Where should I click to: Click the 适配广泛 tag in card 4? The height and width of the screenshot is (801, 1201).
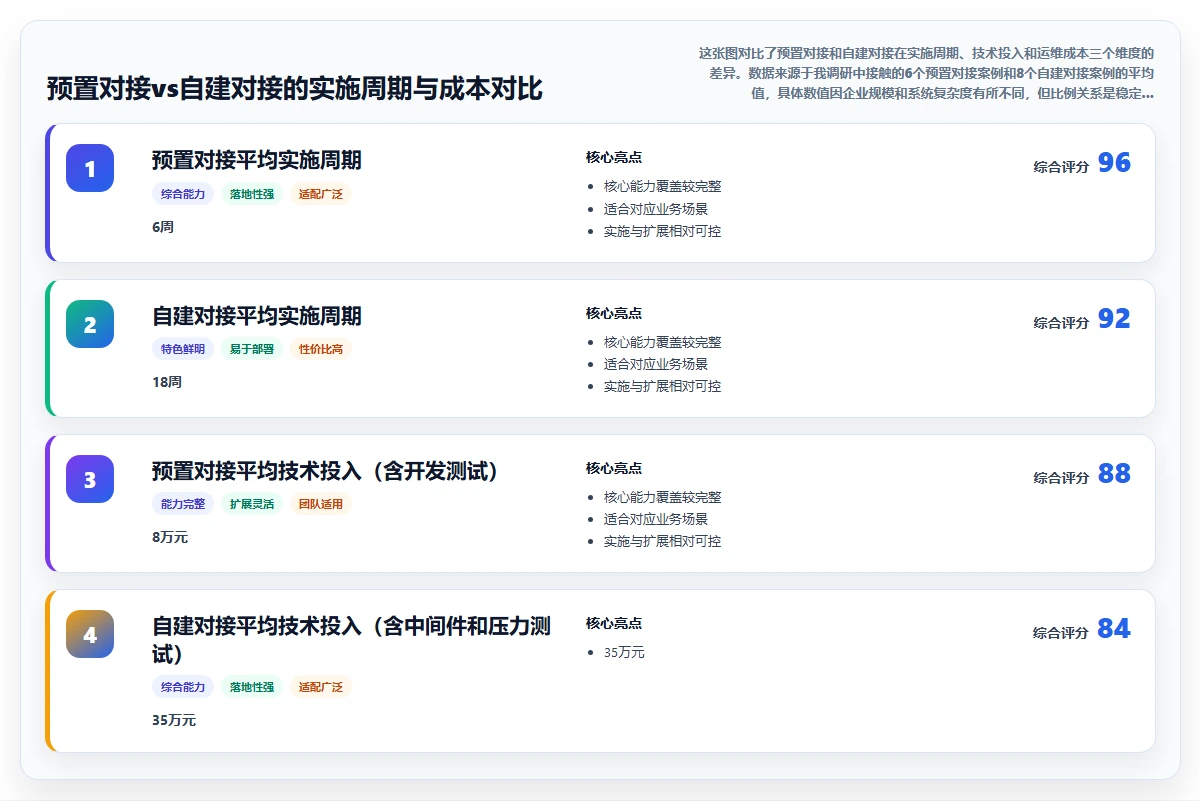(321, 687)
